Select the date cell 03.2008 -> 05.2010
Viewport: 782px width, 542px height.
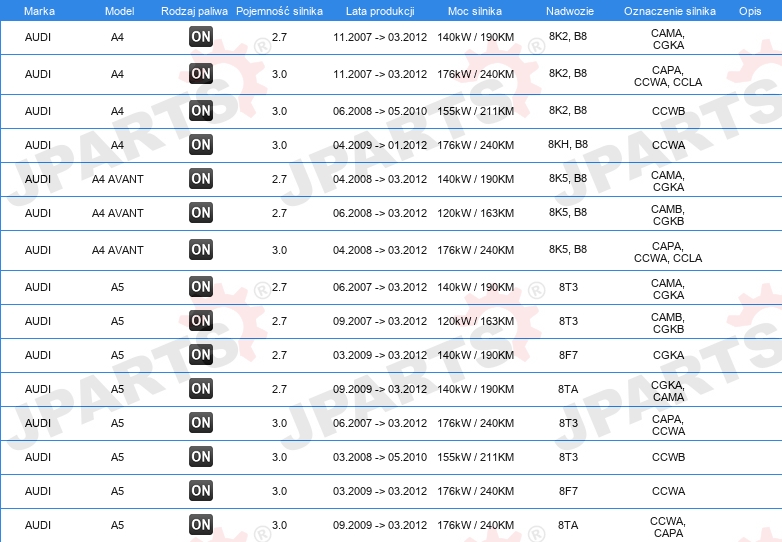(x=380, y=457)
